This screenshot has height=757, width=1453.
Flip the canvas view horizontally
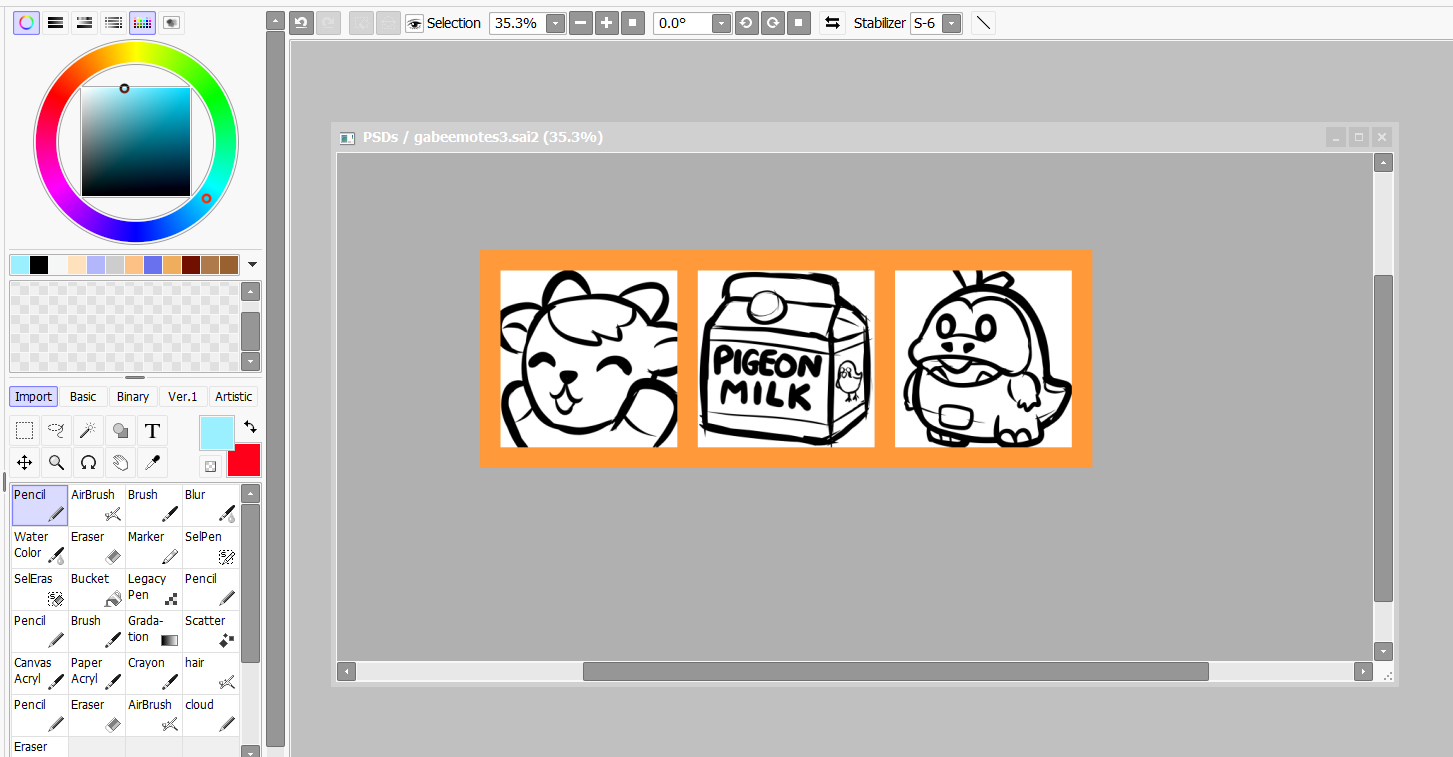832,23
